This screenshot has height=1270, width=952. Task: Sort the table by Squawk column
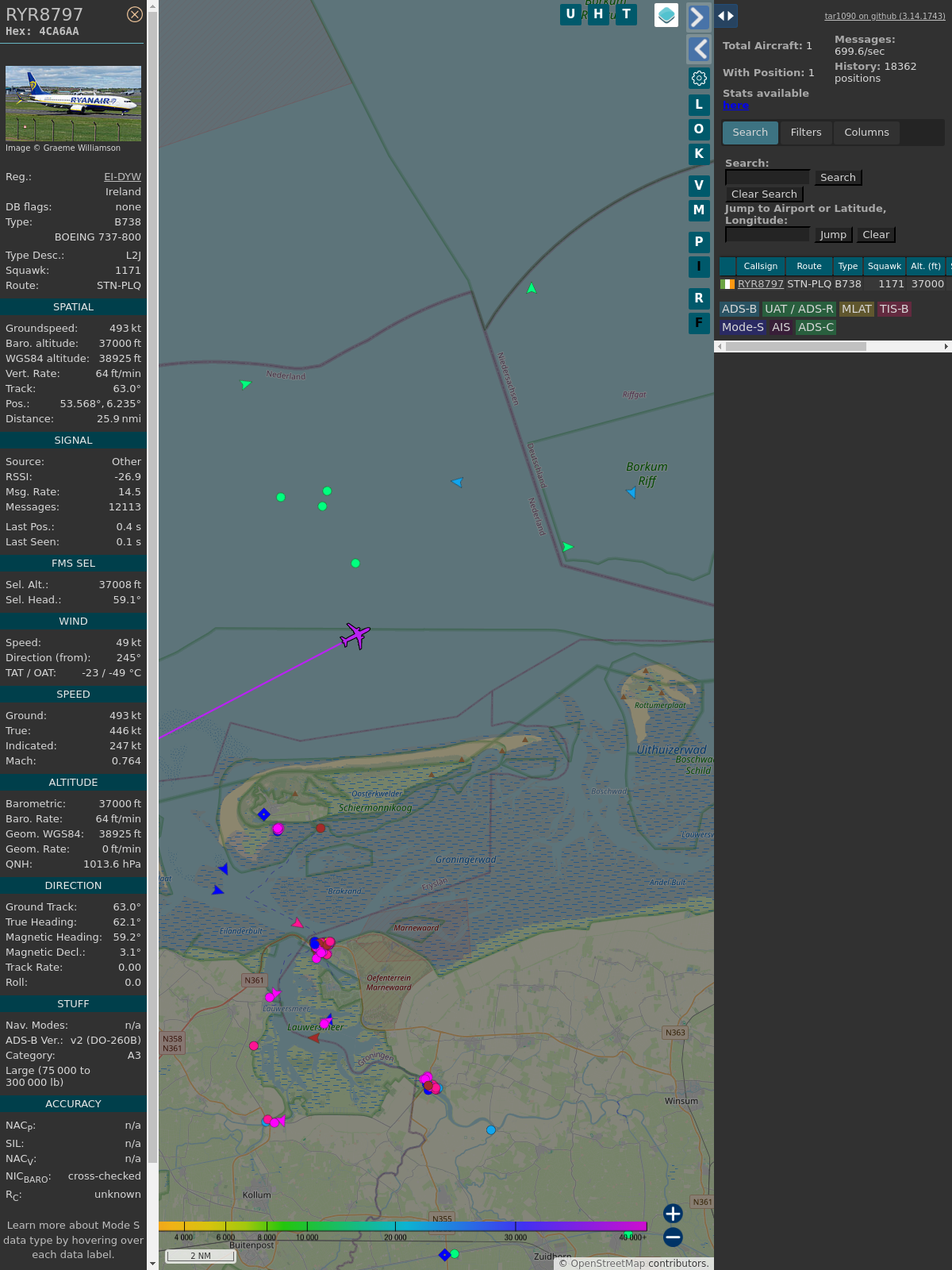tap(885, 266)
